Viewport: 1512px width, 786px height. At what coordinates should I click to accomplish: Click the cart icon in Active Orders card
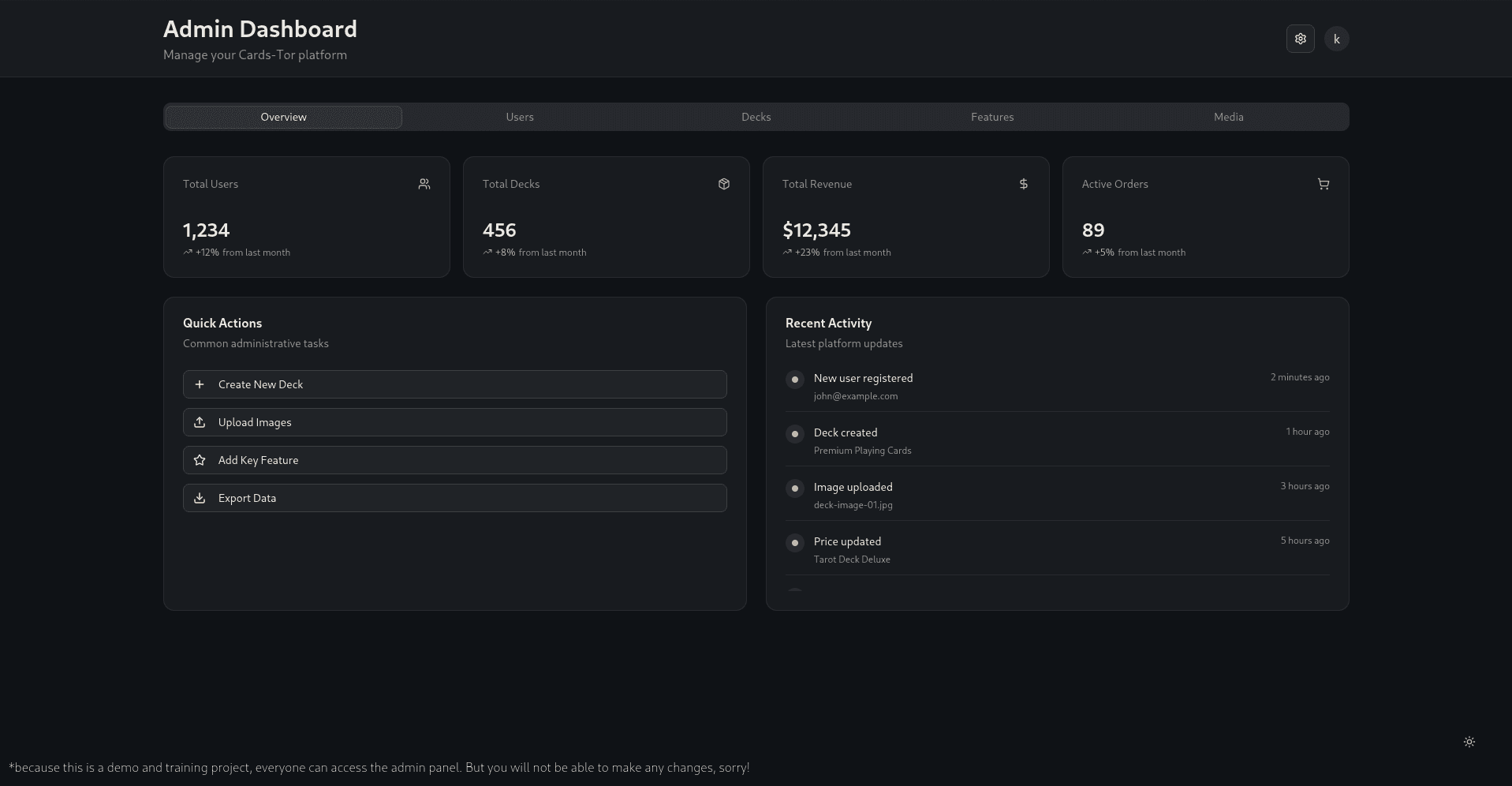(x=1323, y=184)
